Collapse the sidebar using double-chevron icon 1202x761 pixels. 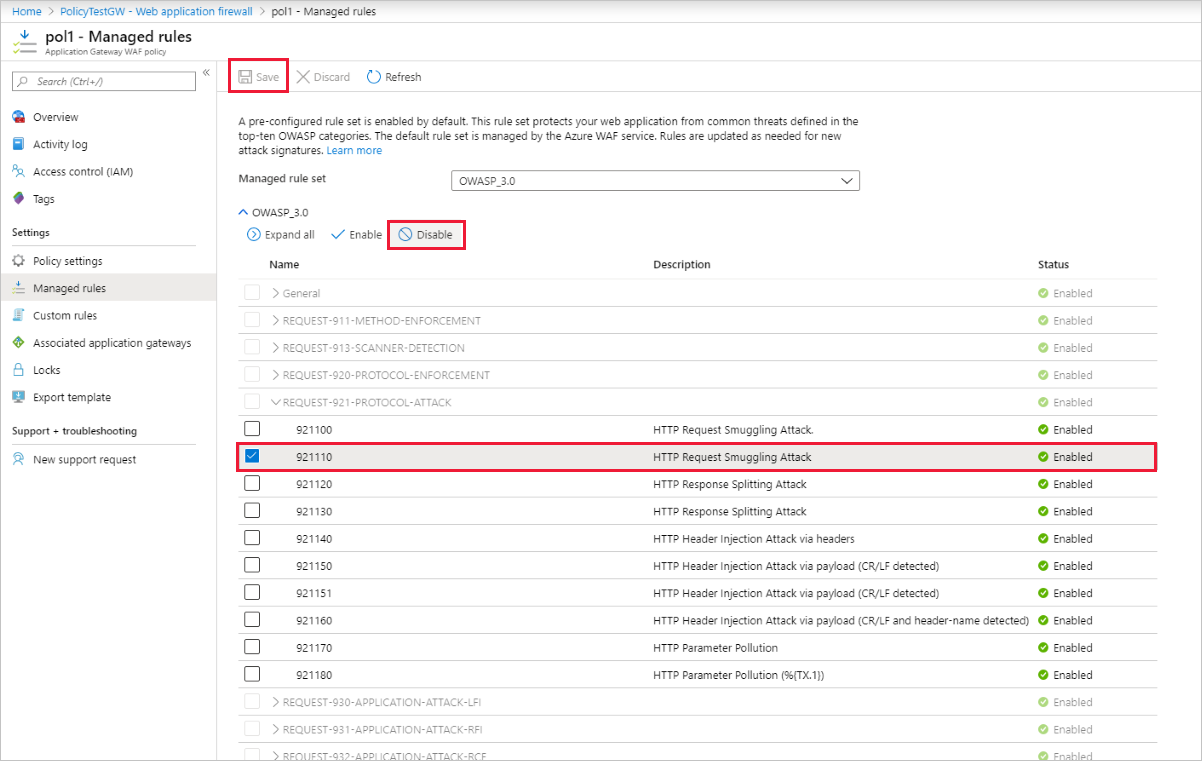pyautogui.click(x=206, y=73)
